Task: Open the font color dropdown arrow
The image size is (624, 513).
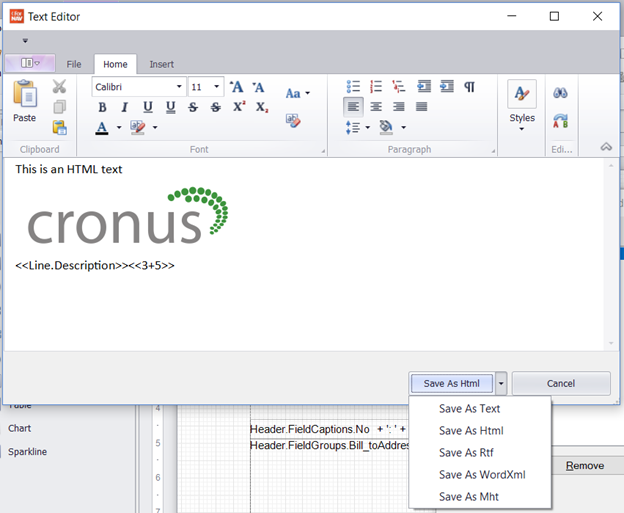Action: pyautogui.click(x=119, y=128)
